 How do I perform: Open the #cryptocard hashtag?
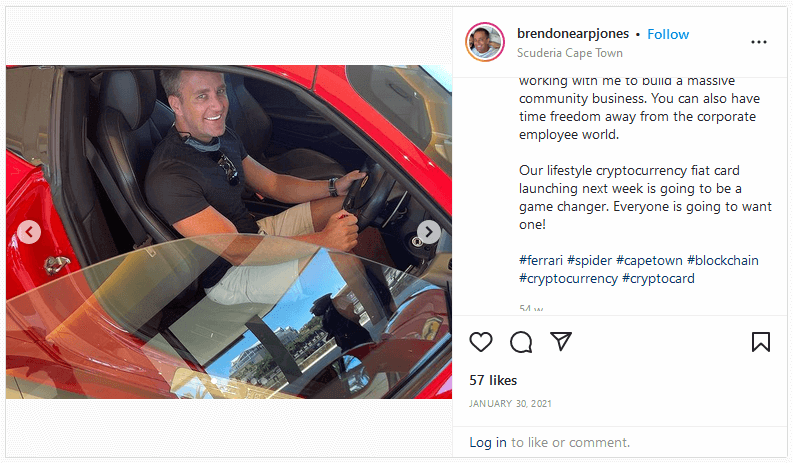[658, 278]
